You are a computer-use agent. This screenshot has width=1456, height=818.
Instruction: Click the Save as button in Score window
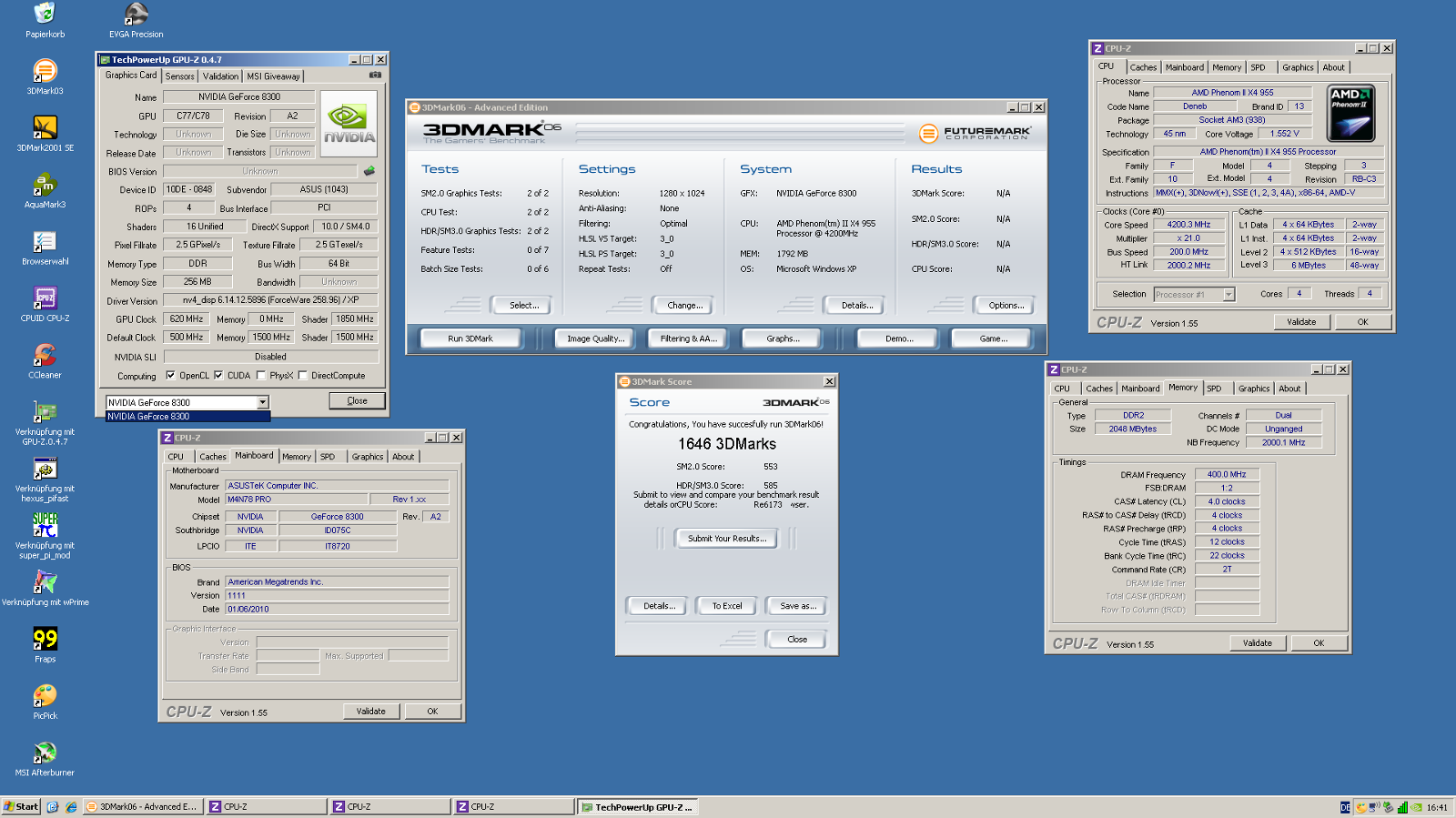[x=797, y=606]
